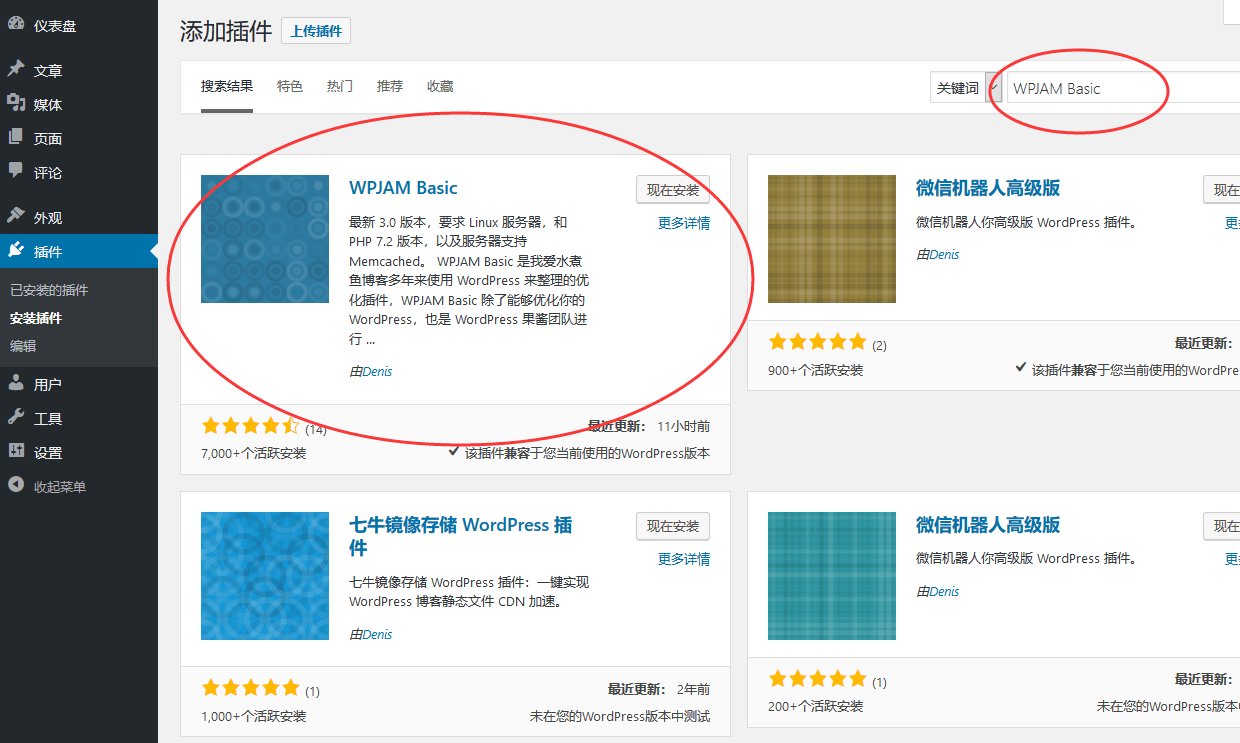Click 1,000+个活跃安装 text
Screen dimensions: 1240x743
254,716
